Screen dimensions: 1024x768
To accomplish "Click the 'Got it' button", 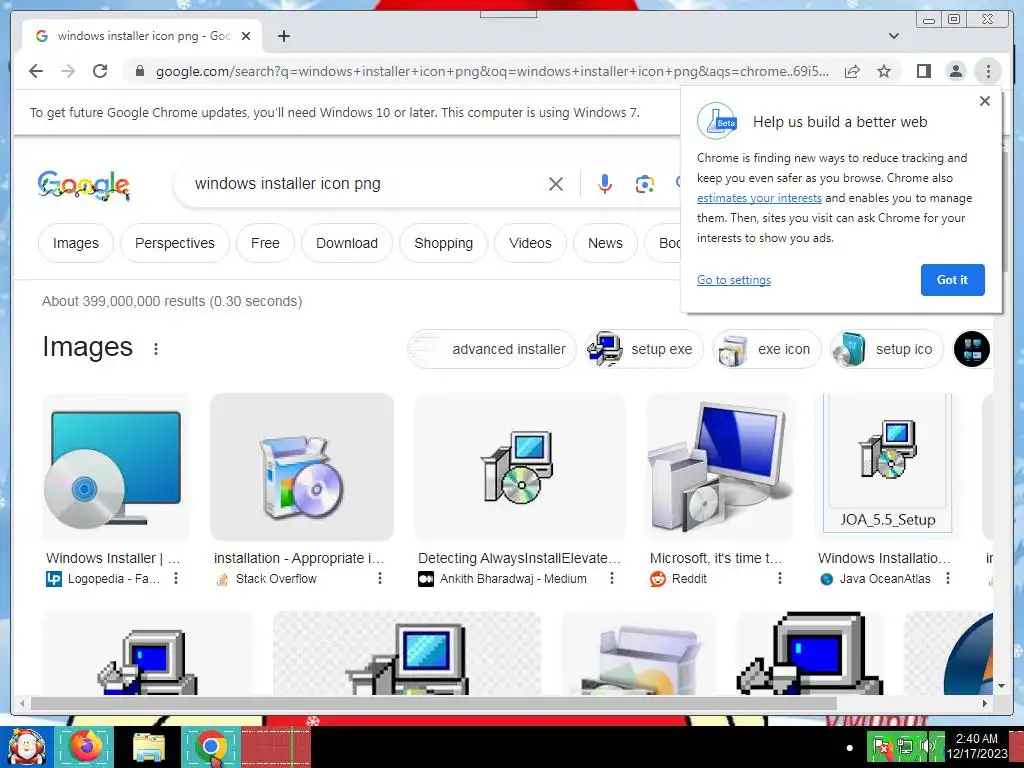I will pyautogui.click(x=952, y=280).
